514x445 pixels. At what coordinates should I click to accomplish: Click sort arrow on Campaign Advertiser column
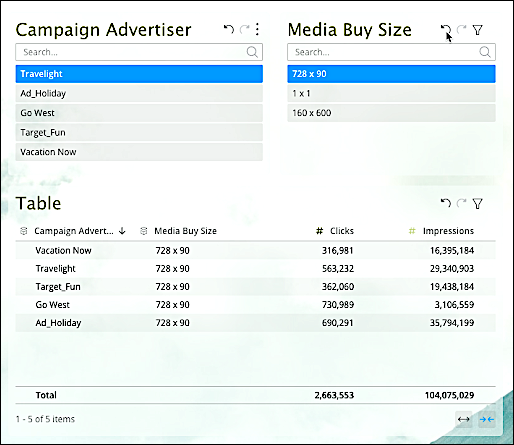pyautogui.click(x=122, y=231)
